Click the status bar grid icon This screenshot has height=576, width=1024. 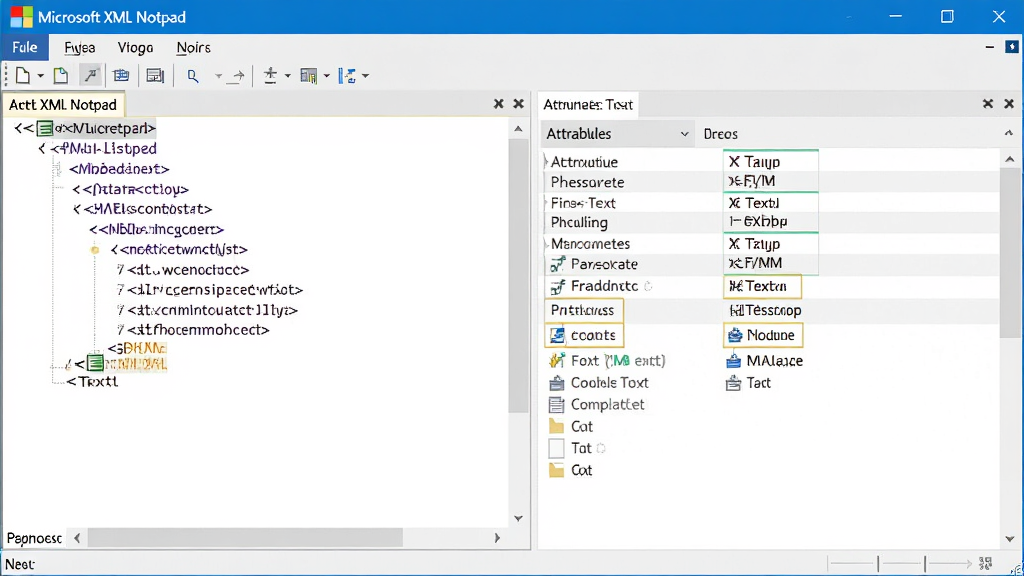[985, 563]
